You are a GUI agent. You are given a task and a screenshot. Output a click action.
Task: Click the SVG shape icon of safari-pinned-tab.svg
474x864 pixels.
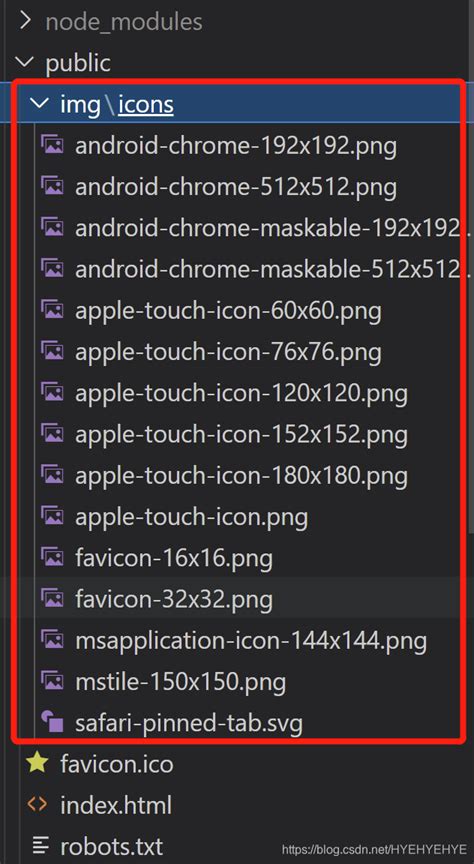point(52,721)
